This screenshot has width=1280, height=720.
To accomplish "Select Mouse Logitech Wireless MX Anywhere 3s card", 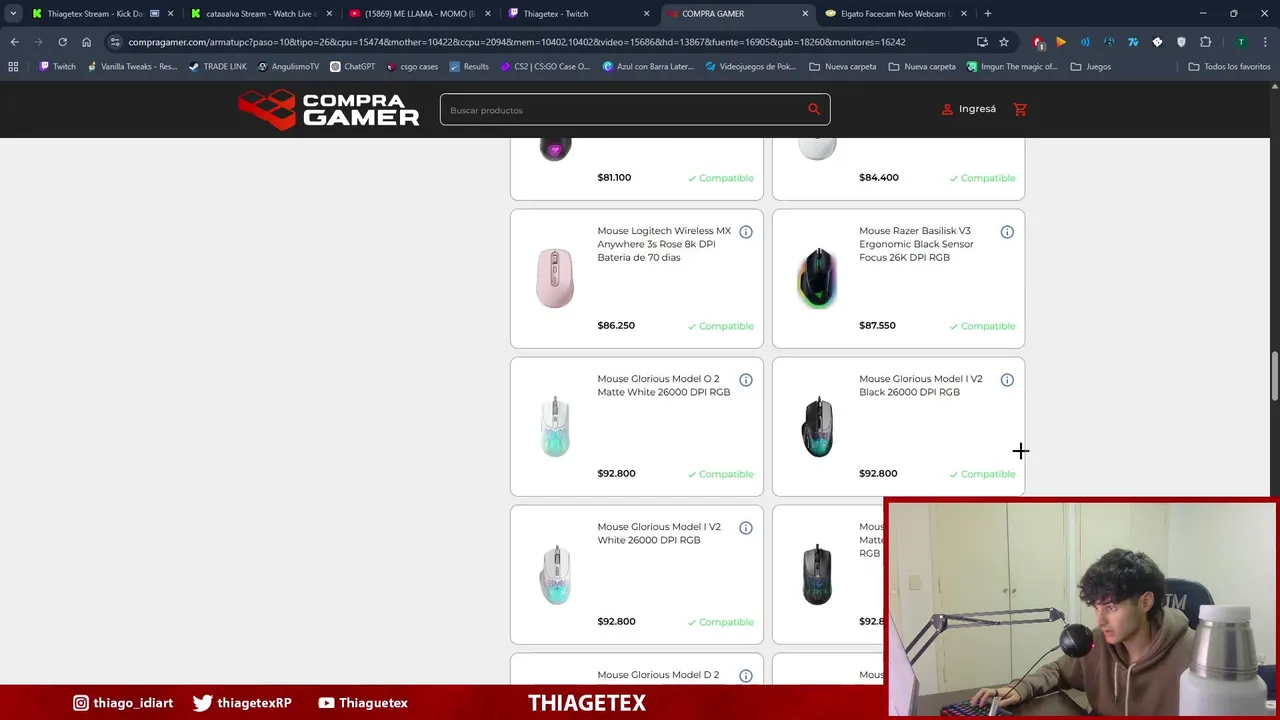I will [x=637, y=278].
